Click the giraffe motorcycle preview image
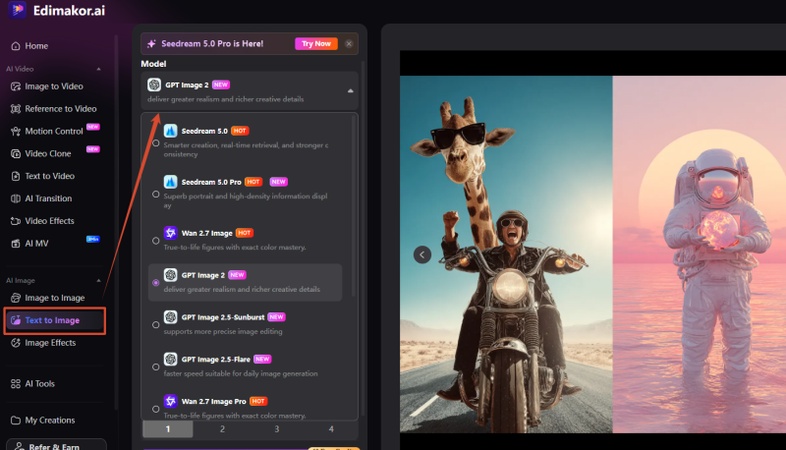 pyautogui.click(x=506, y=255)
